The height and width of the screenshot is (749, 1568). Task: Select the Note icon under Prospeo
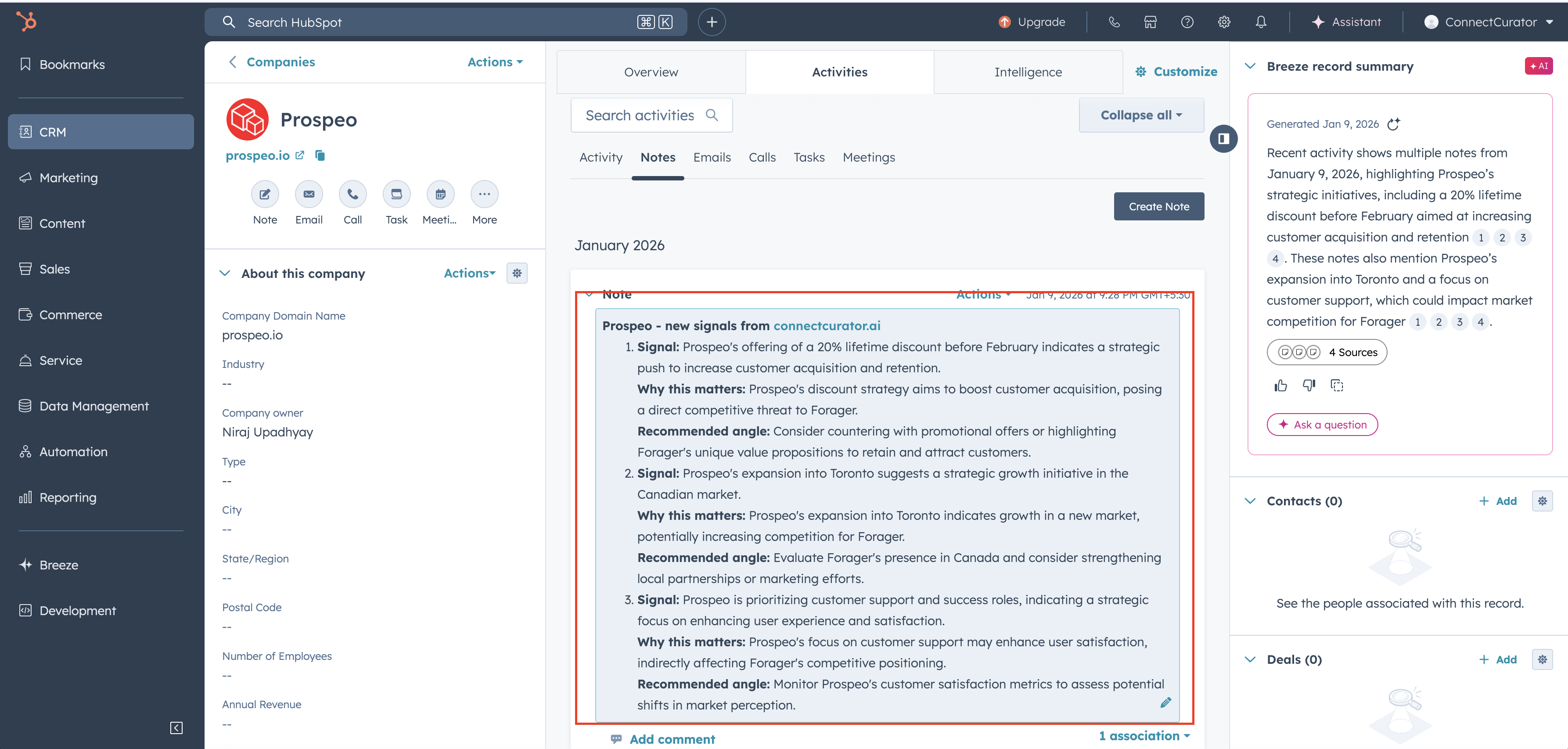tap(265, 194)
